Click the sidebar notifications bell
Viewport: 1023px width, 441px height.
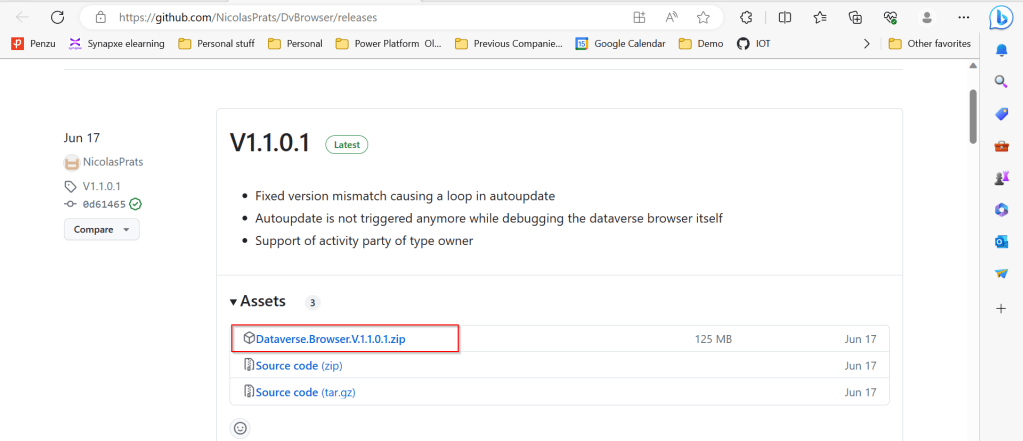tap(1001, 50)
